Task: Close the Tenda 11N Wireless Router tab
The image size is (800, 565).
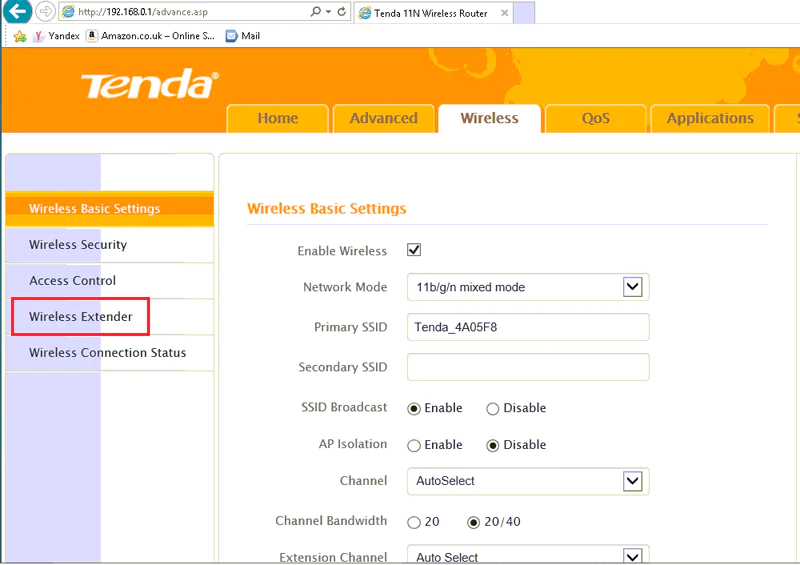Action: tap(504, 13)
